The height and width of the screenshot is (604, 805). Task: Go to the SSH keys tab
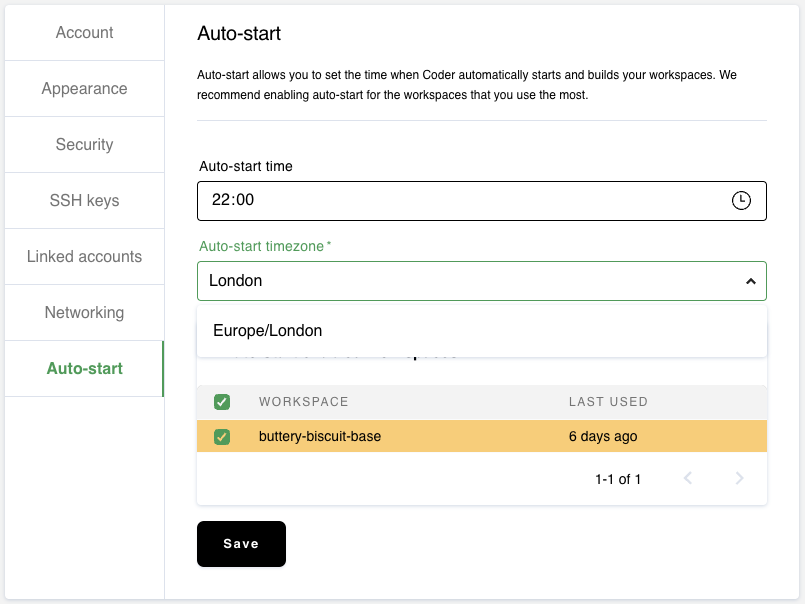point(84,201)
